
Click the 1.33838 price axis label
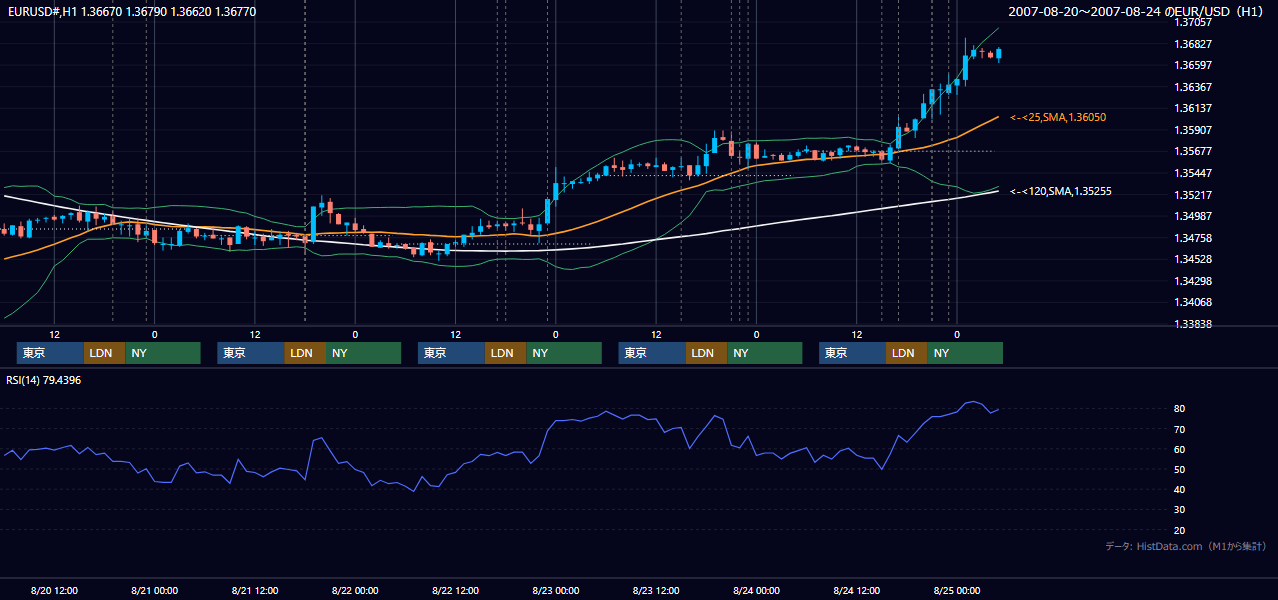coord(1193,324)
